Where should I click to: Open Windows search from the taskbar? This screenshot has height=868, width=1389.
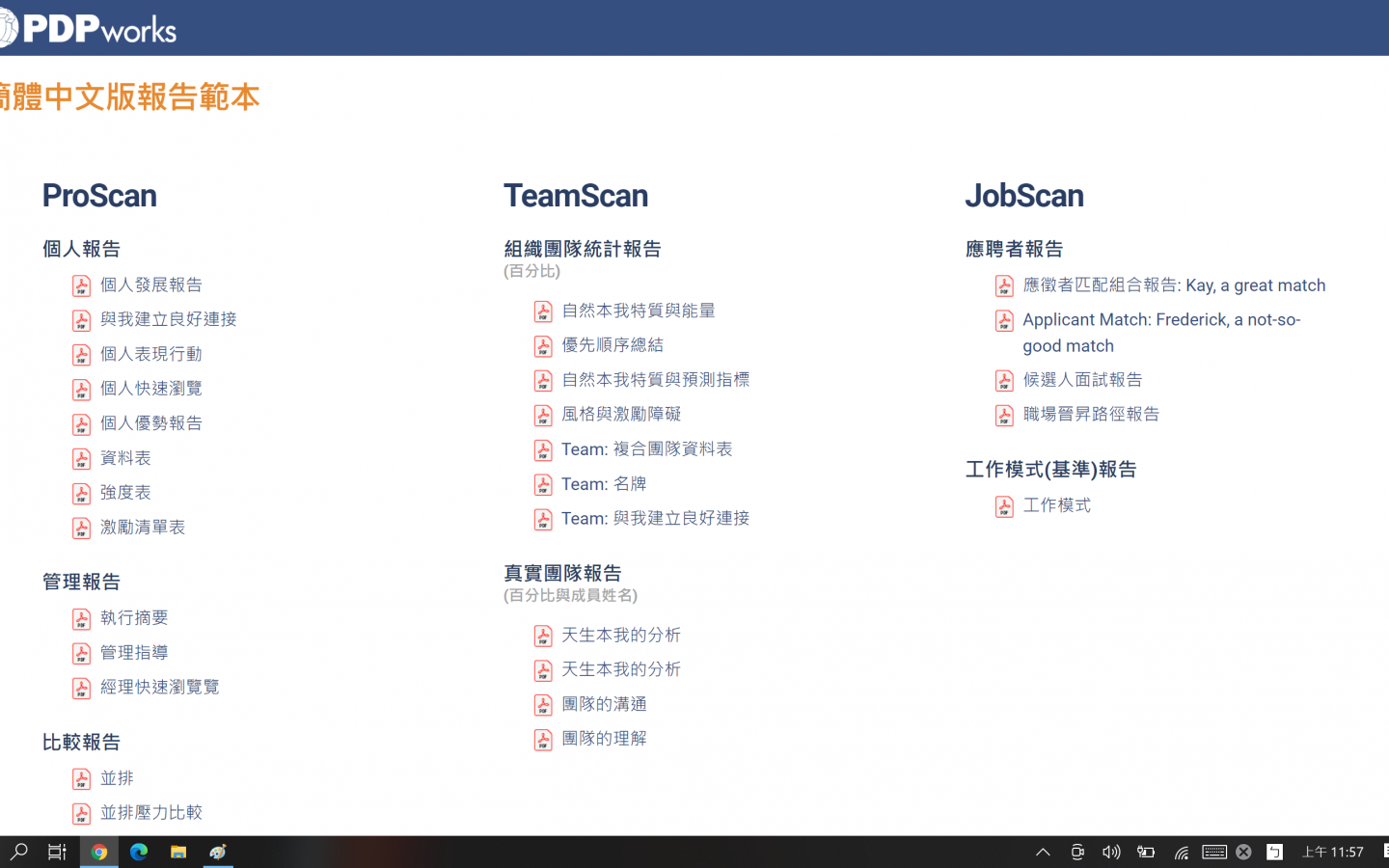pyautogui.click(x=18, y=852)
